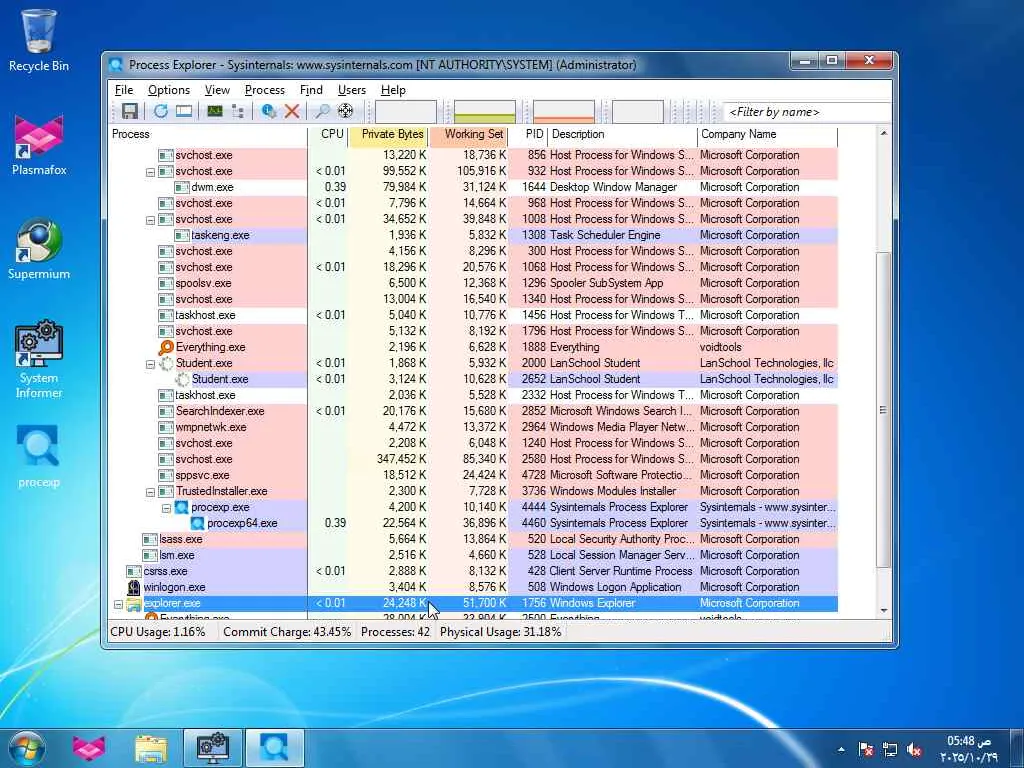
Task: Click the Everything.exe orange magnifier icon, PID 1888
Action: (x=166, y=347)
